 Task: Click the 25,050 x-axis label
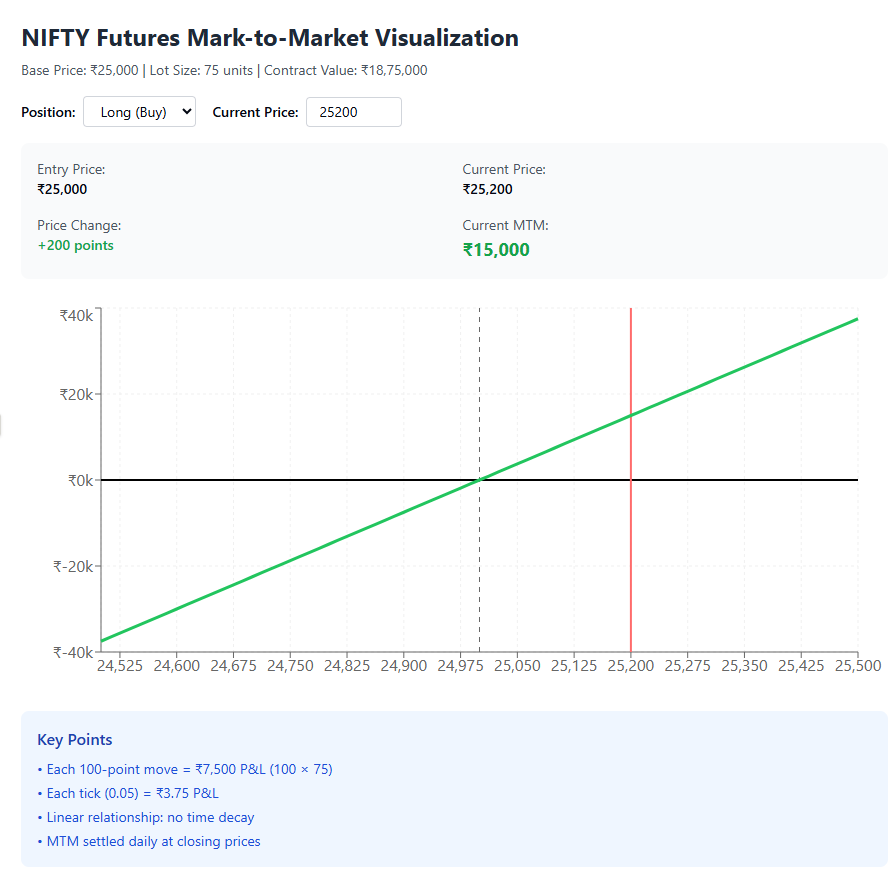click(517, 666)
